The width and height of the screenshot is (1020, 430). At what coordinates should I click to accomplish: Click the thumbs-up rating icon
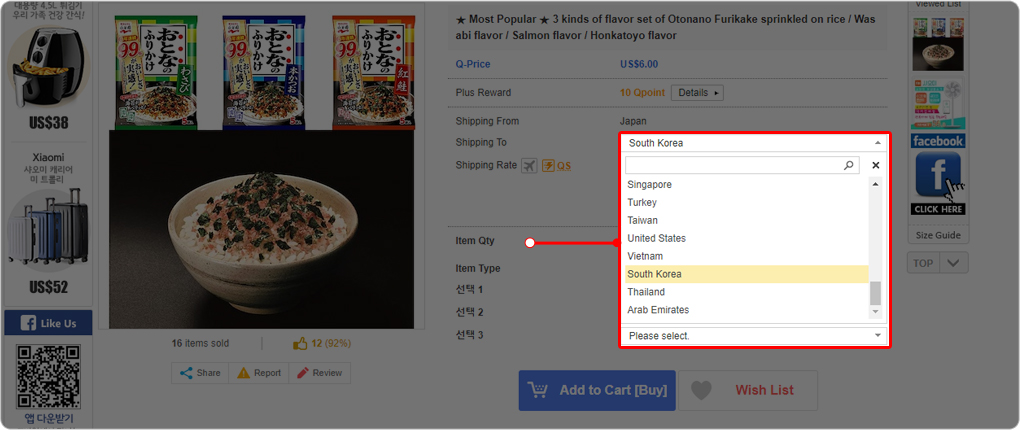click(300, 343)
